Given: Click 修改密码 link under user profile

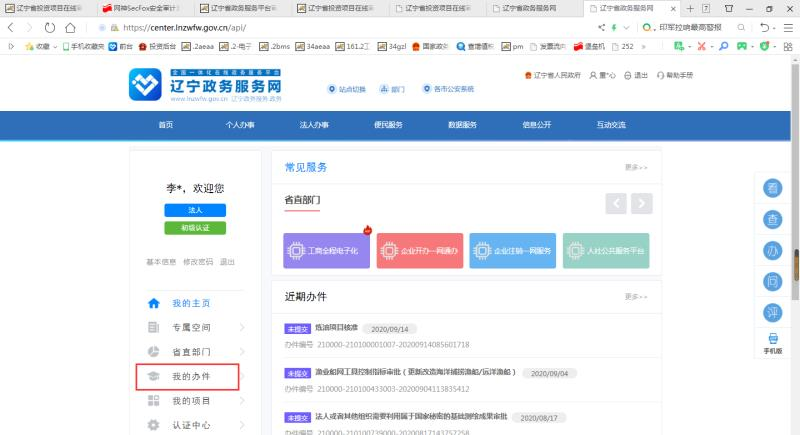Looking at the screenshot, I should click(x=198, y=262).
